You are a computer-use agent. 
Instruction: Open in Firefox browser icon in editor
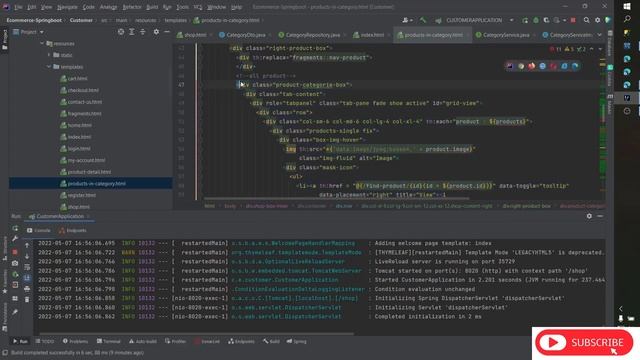(x=531, y=66)
